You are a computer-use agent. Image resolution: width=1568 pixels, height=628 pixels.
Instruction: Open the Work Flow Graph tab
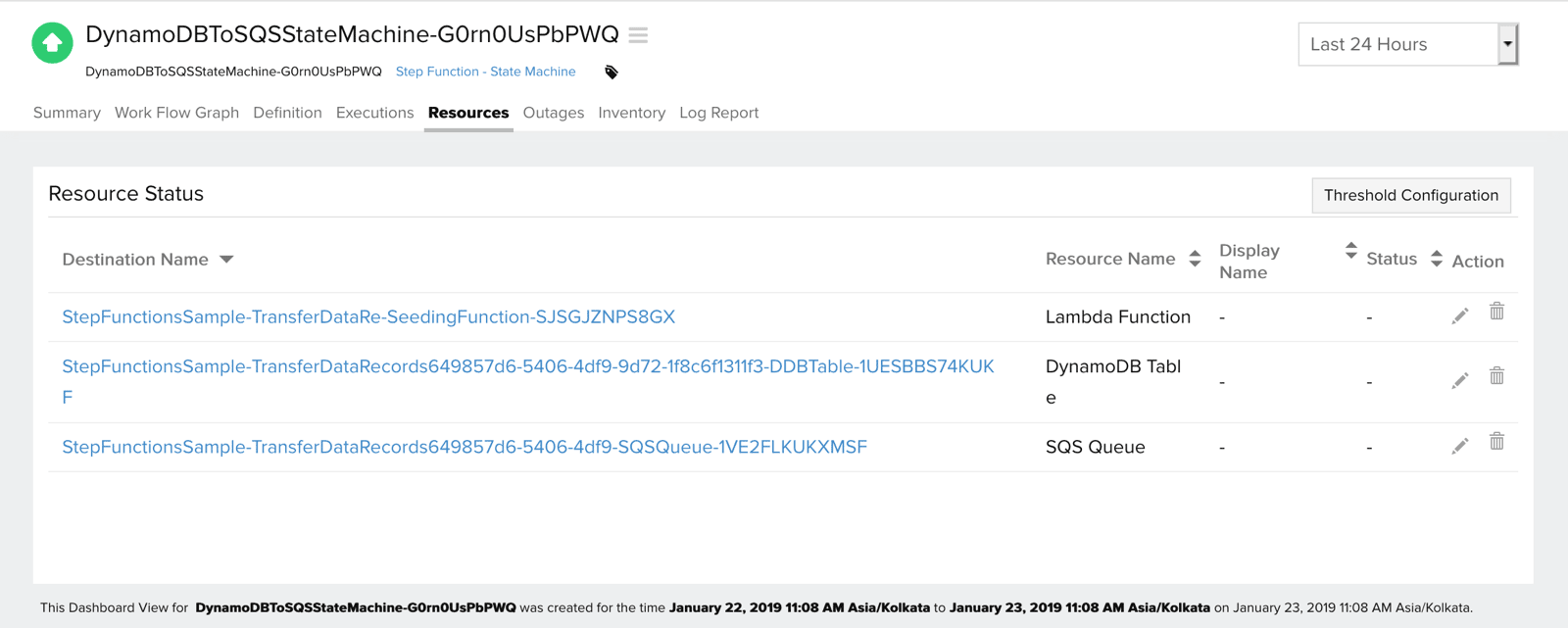tap(176, 113)
